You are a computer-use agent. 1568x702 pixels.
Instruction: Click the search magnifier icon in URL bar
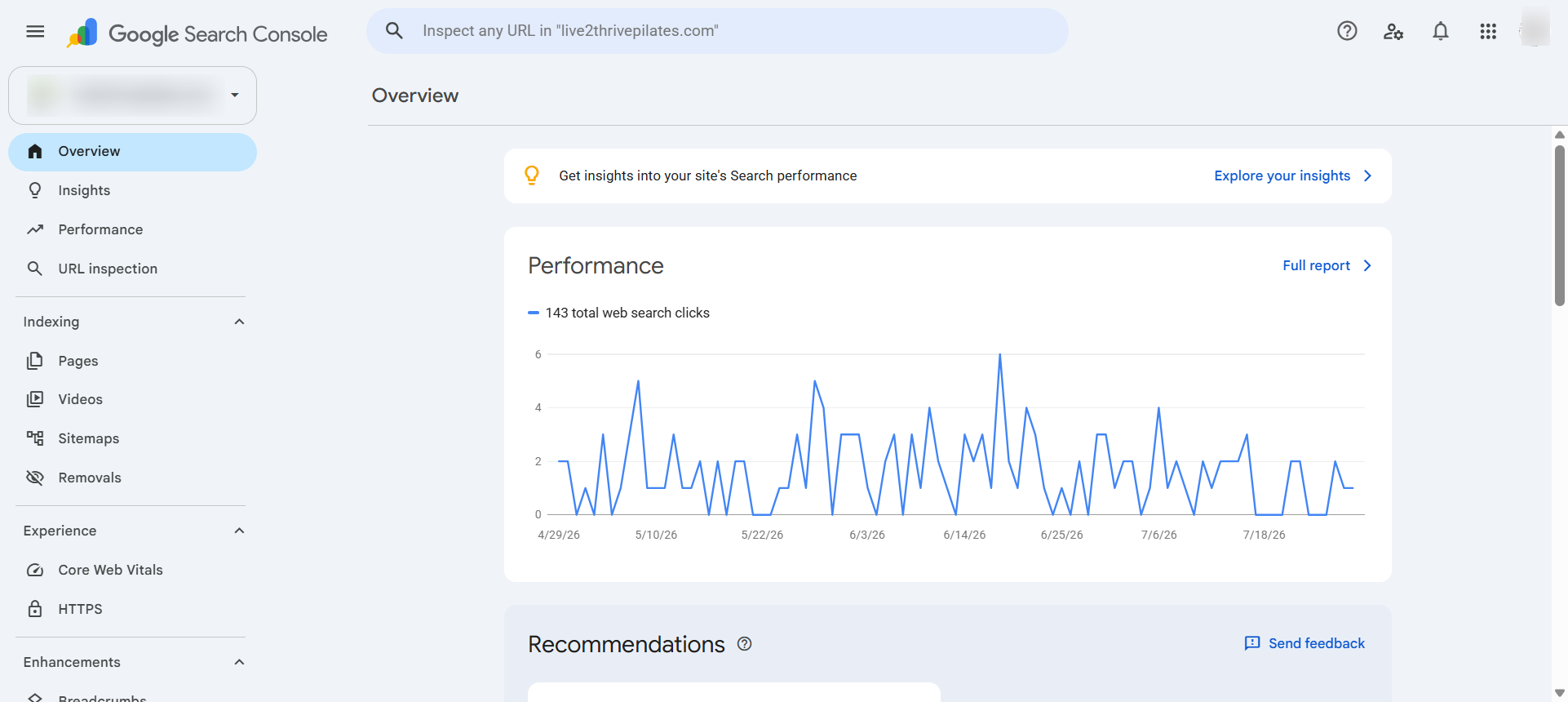pyautogui.click(x=395, y=31)
